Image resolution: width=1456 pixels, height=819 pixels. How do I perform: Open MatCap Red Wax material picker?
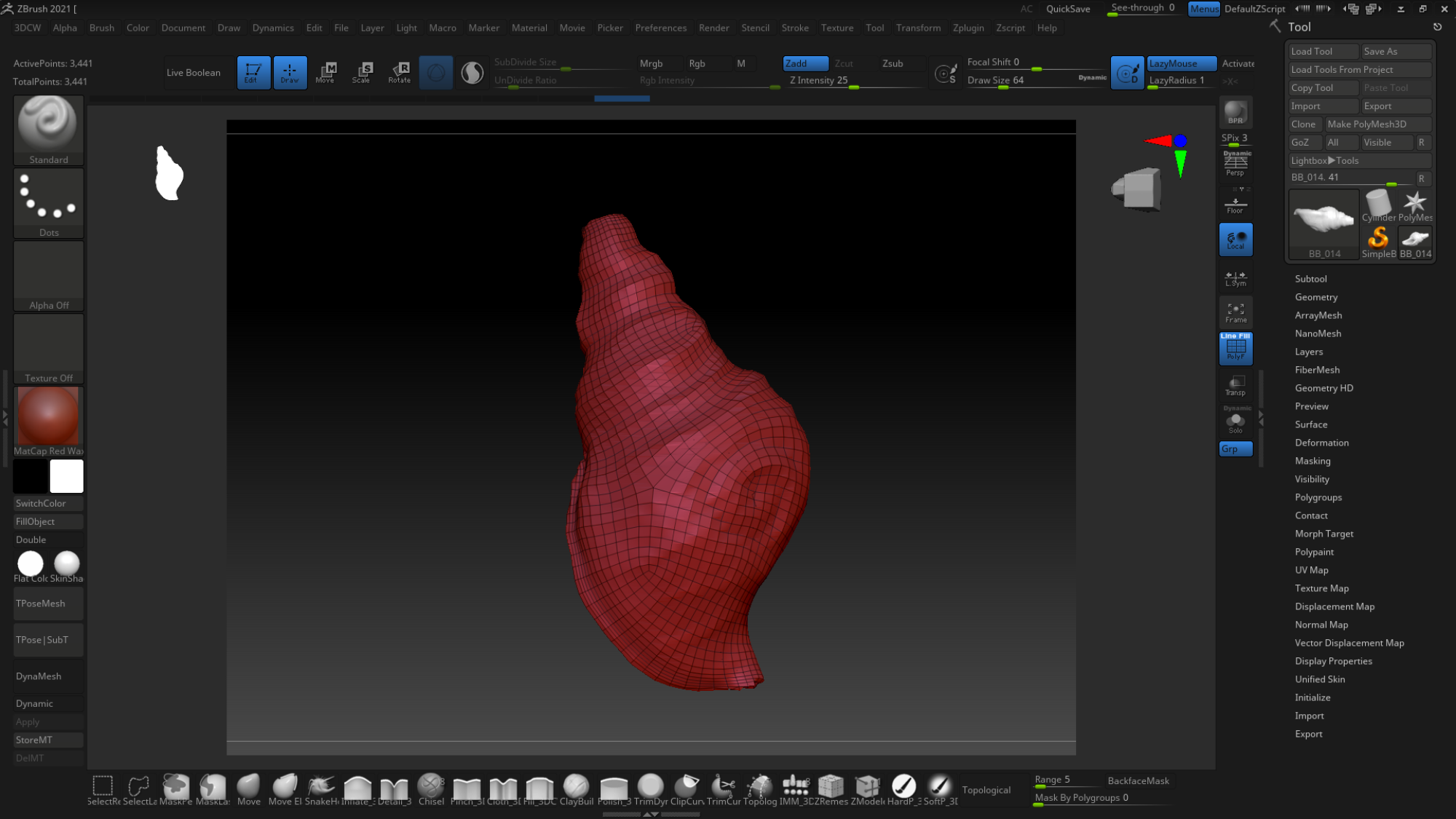(x=49, y=422)
